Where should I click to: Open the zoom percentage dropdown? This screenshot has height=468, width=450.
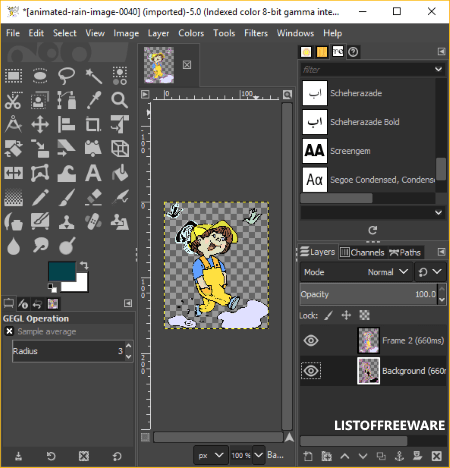259,455
